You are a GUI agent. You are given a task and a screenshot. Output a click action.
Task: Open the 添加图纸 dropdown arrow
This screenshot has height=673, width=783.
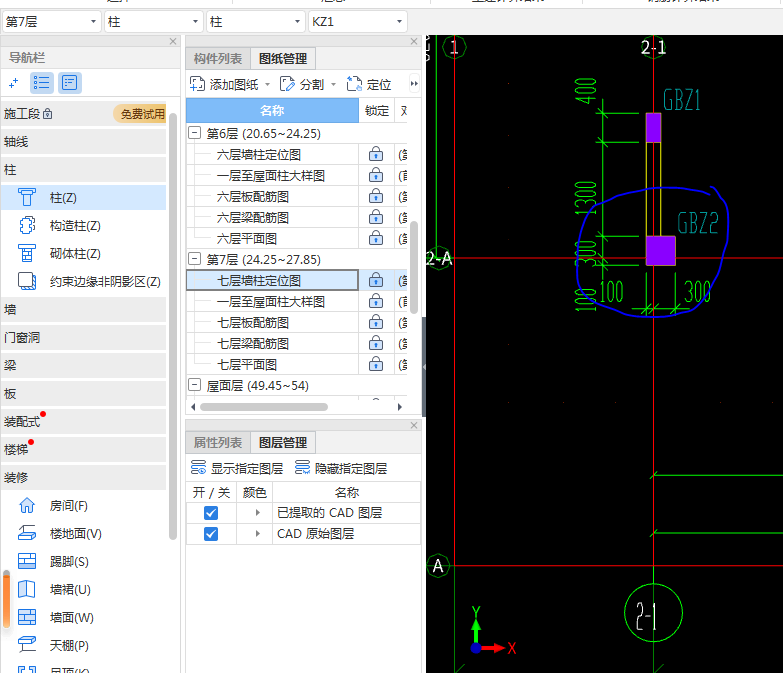point(268,84)
